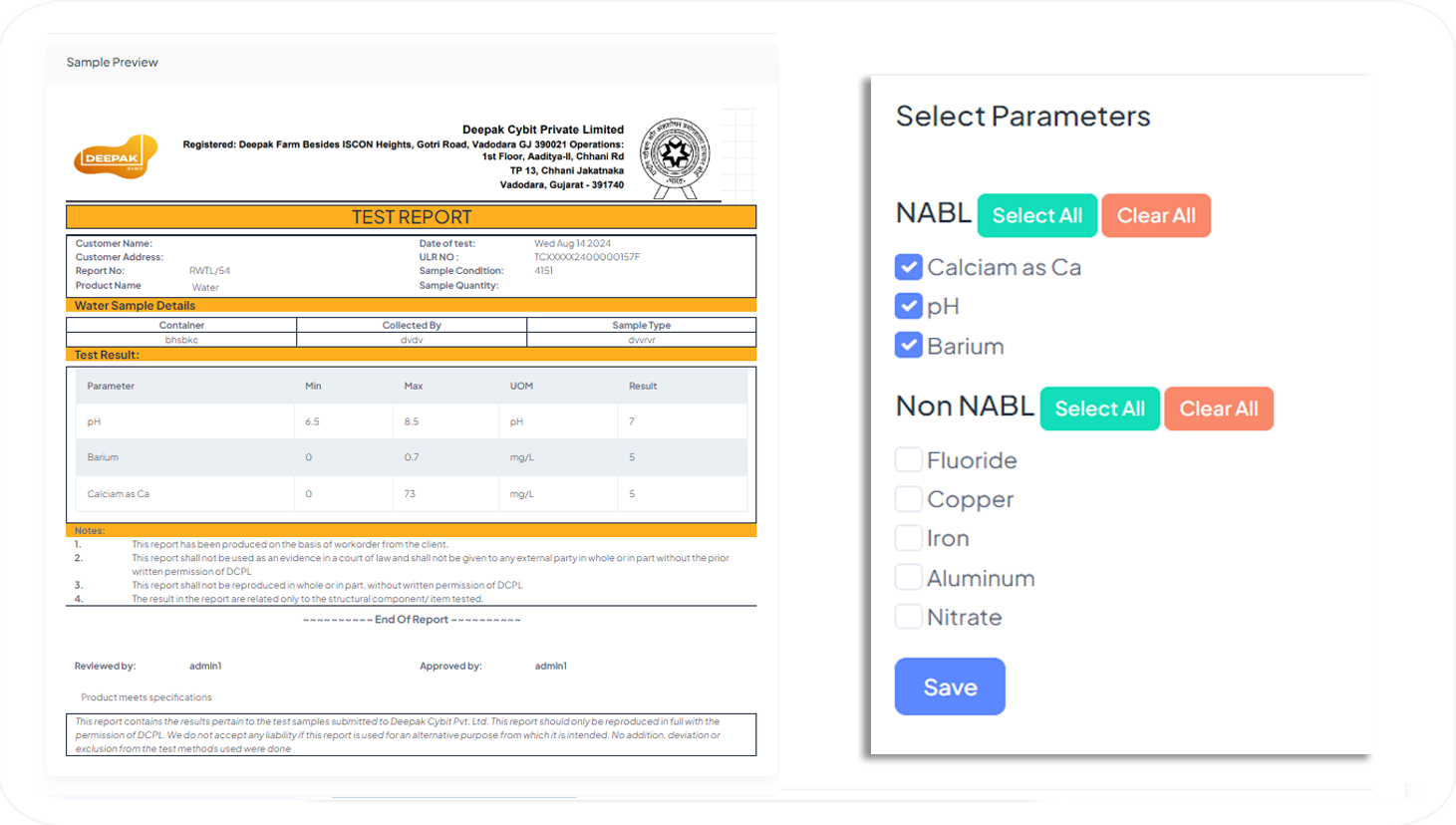Click the Deepak Cybit orange logo
The height and width of the screenshot is (825, 1456).
(x=116, y=157)
